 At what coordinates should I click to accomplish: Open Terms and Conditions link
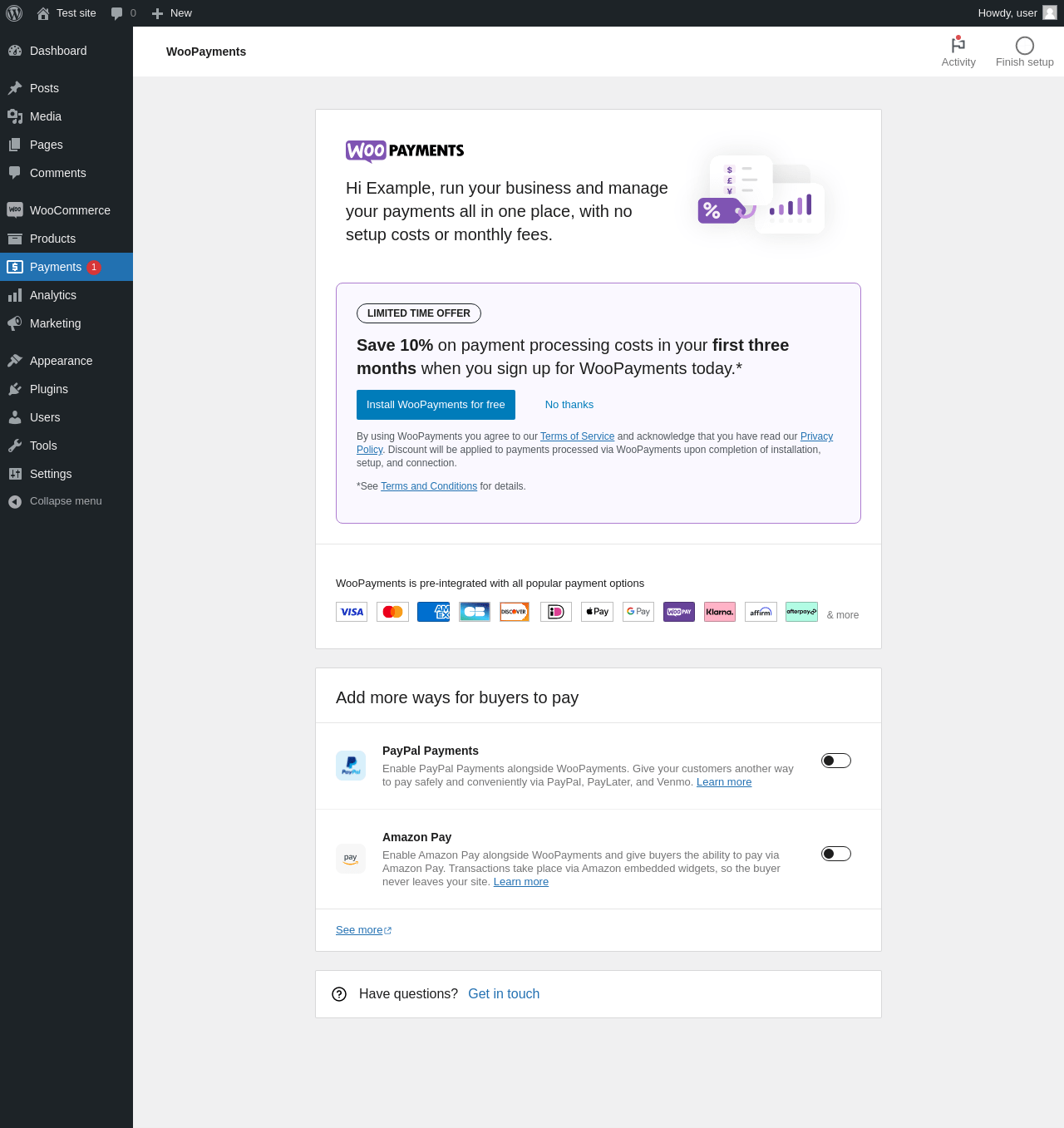click(429, 486)
